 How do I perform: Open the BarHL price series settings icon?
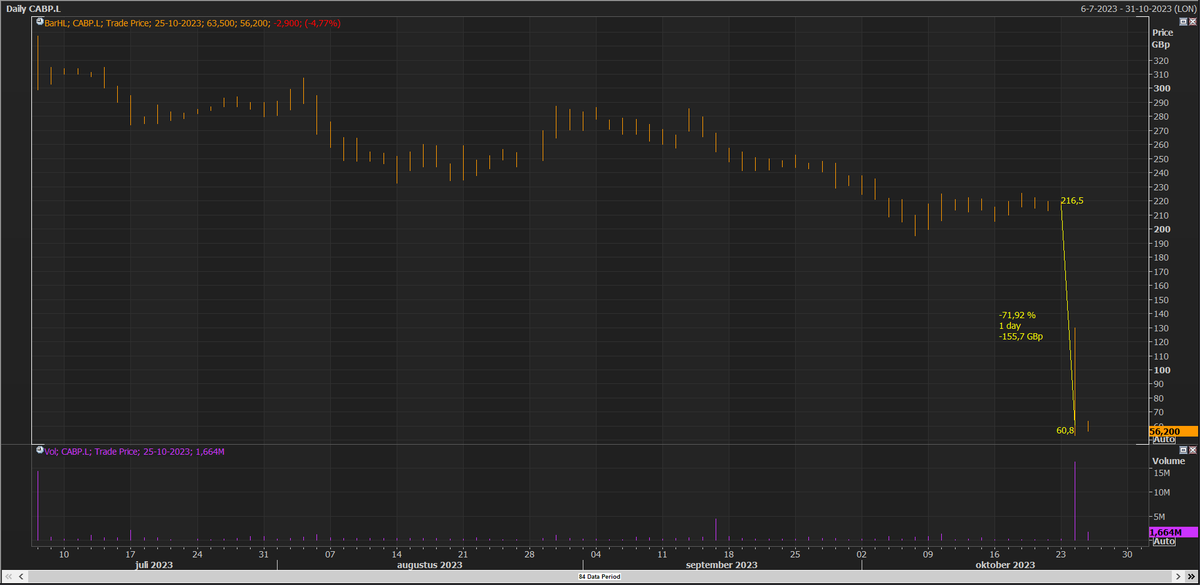coord(39,21)
